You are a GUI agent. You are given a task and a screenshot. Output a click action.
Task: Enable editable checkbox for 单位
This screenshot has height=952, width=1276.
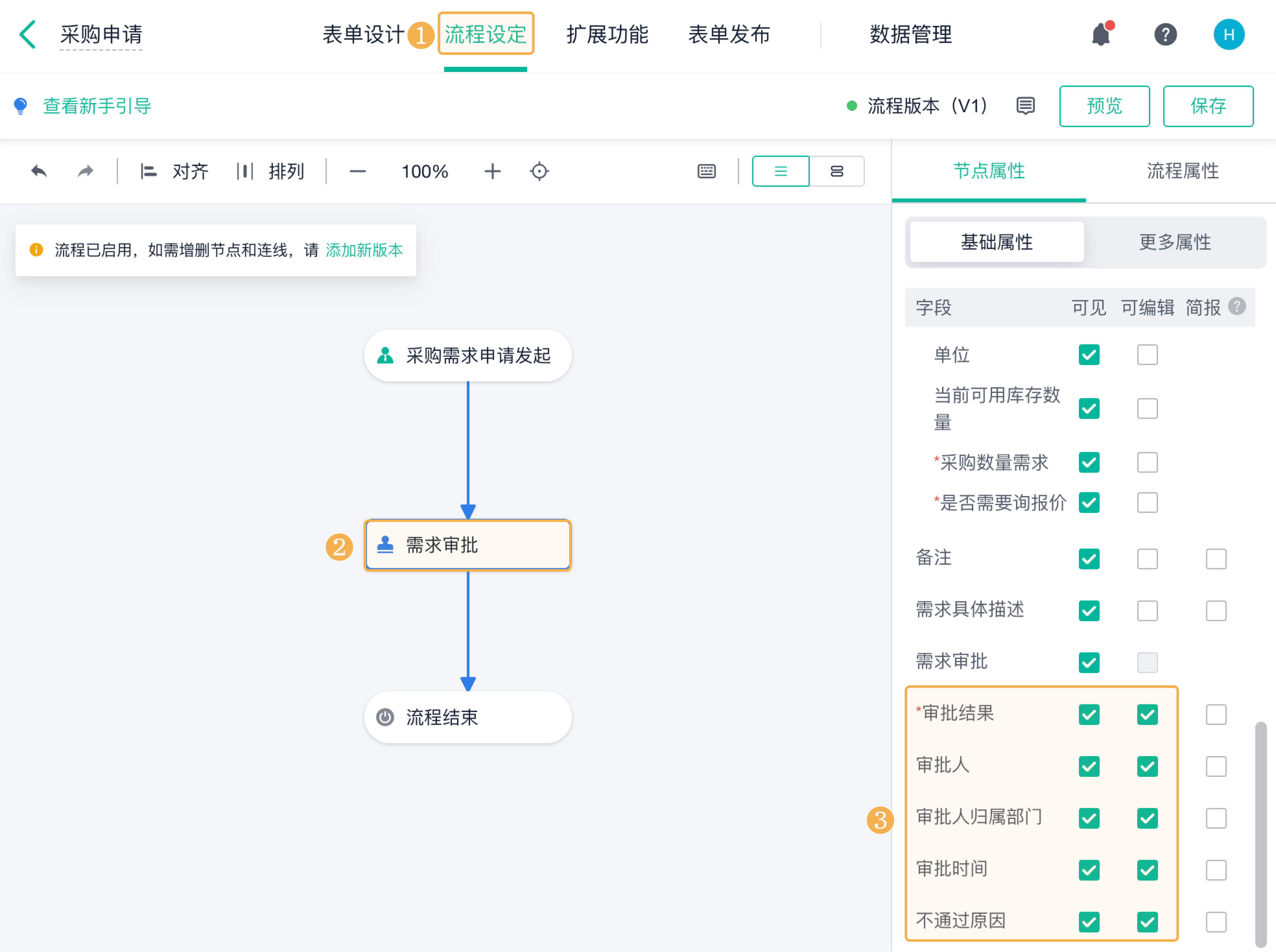coord(1147,354)
